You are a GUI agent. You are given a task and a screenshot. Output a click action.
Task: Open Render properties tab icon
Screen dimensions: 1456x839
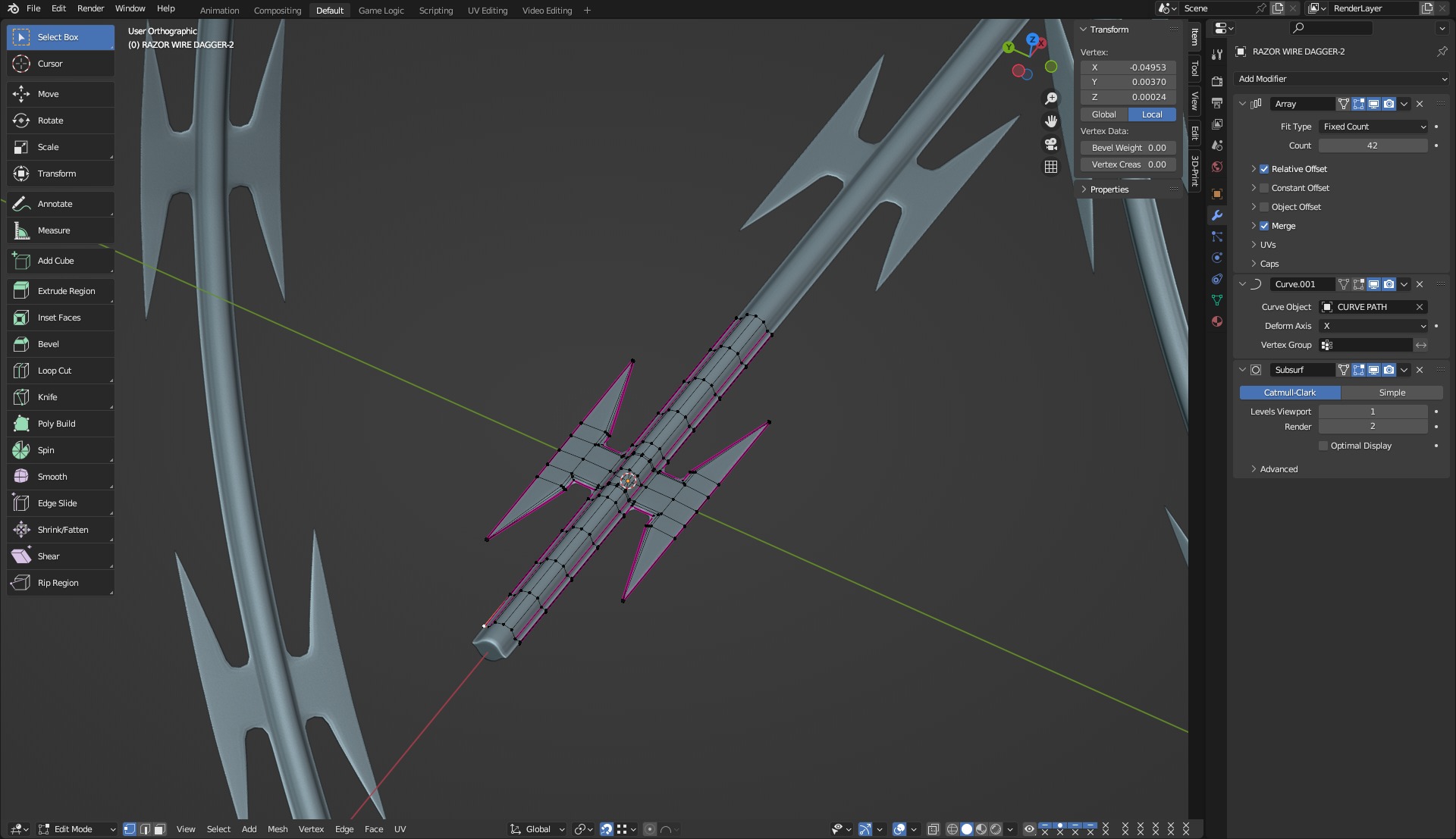[1217, 81]
